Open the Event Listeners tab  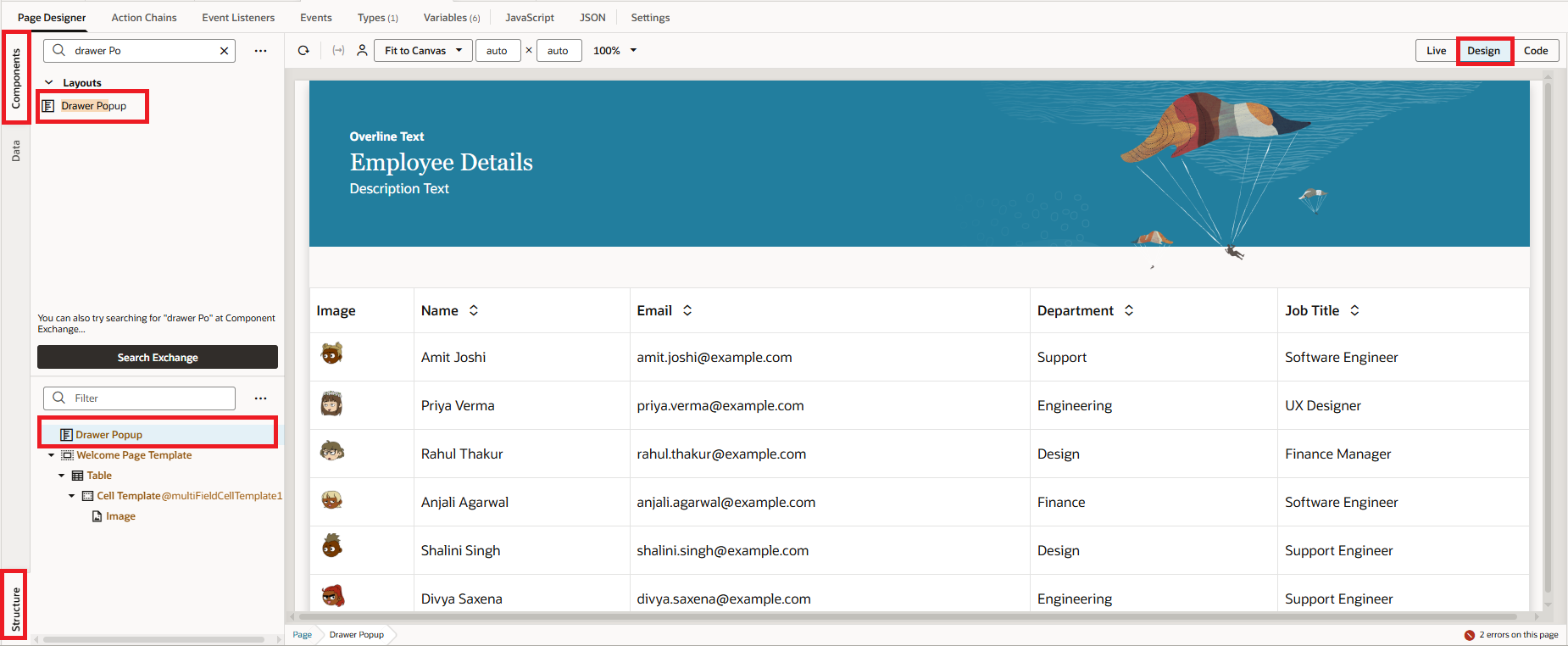pos(238,18)
